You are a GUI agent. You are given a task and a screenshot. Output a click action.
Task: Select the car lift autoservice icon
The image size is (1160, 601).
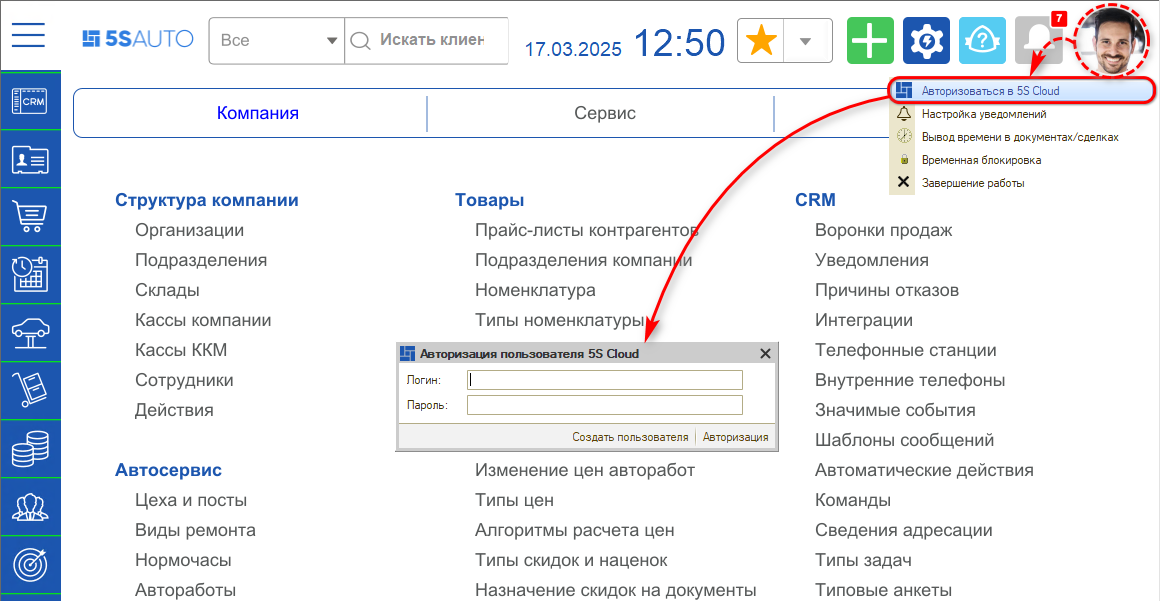pyautogui.click(x=30, y=333)
